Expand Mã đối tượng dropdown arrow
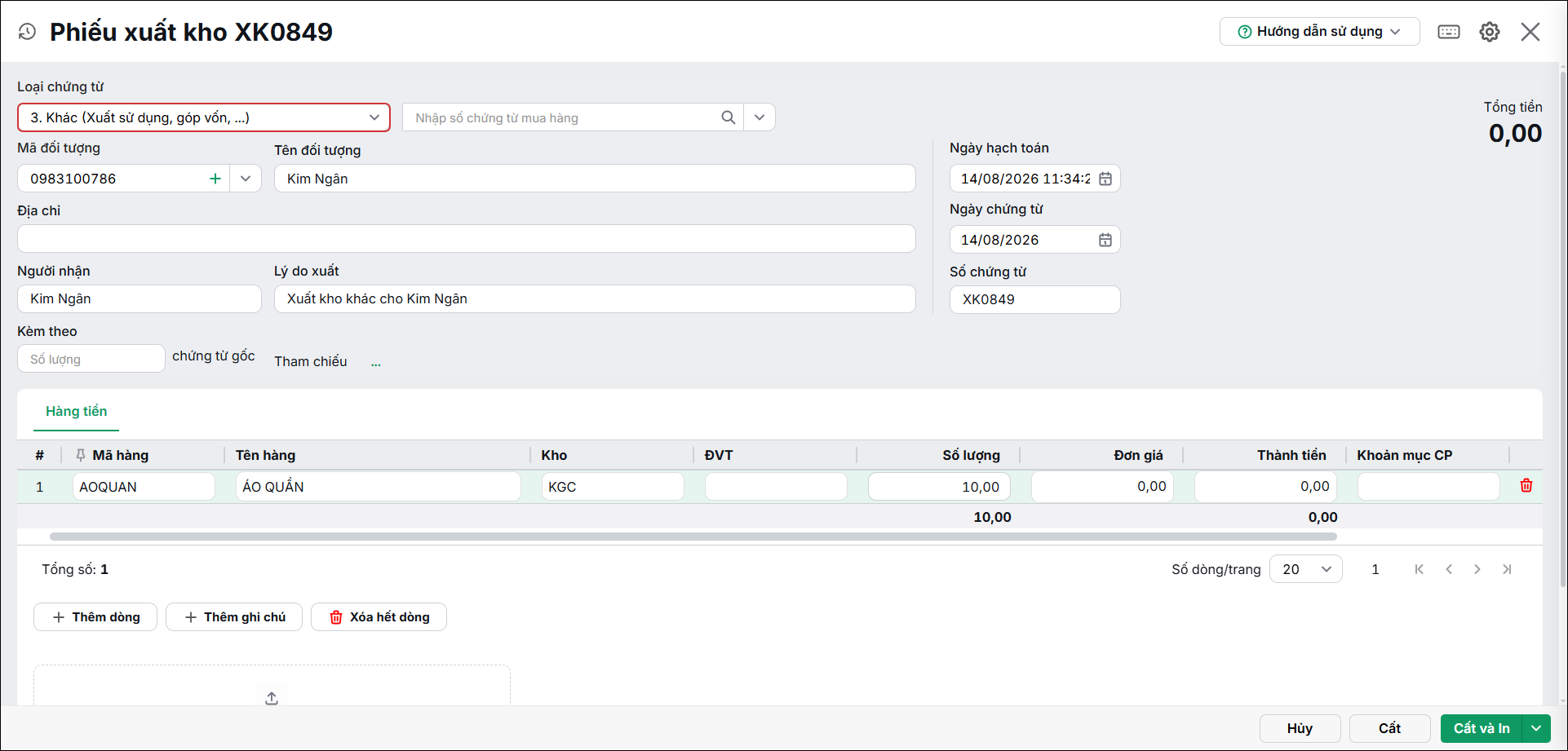The image size is (1568, 751). point(246,179)
